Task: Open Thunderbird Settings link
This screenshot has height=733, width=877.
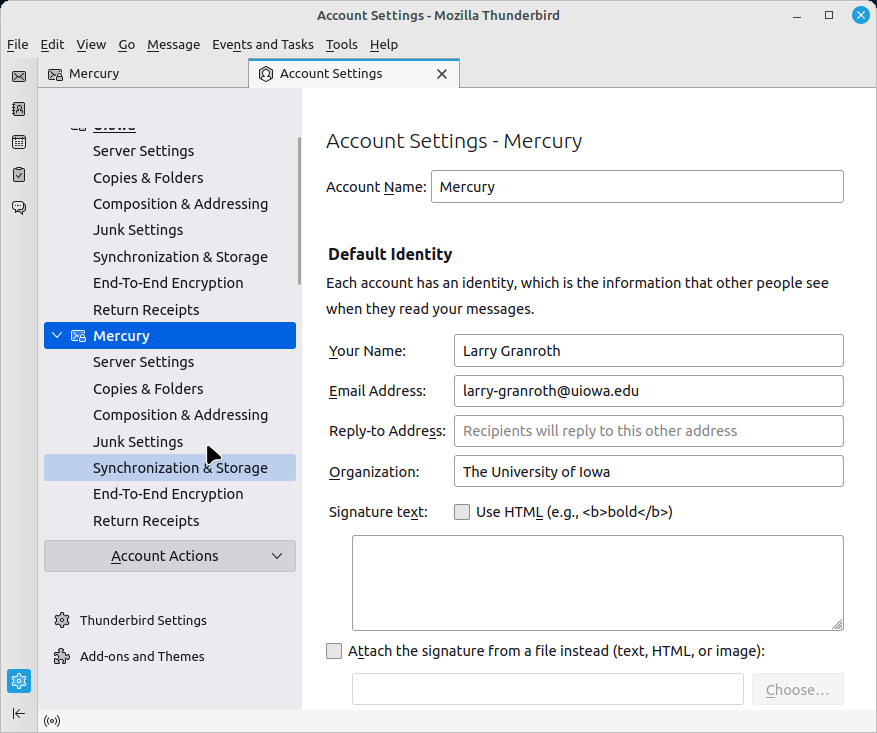Action: click(x=143, y=620)
